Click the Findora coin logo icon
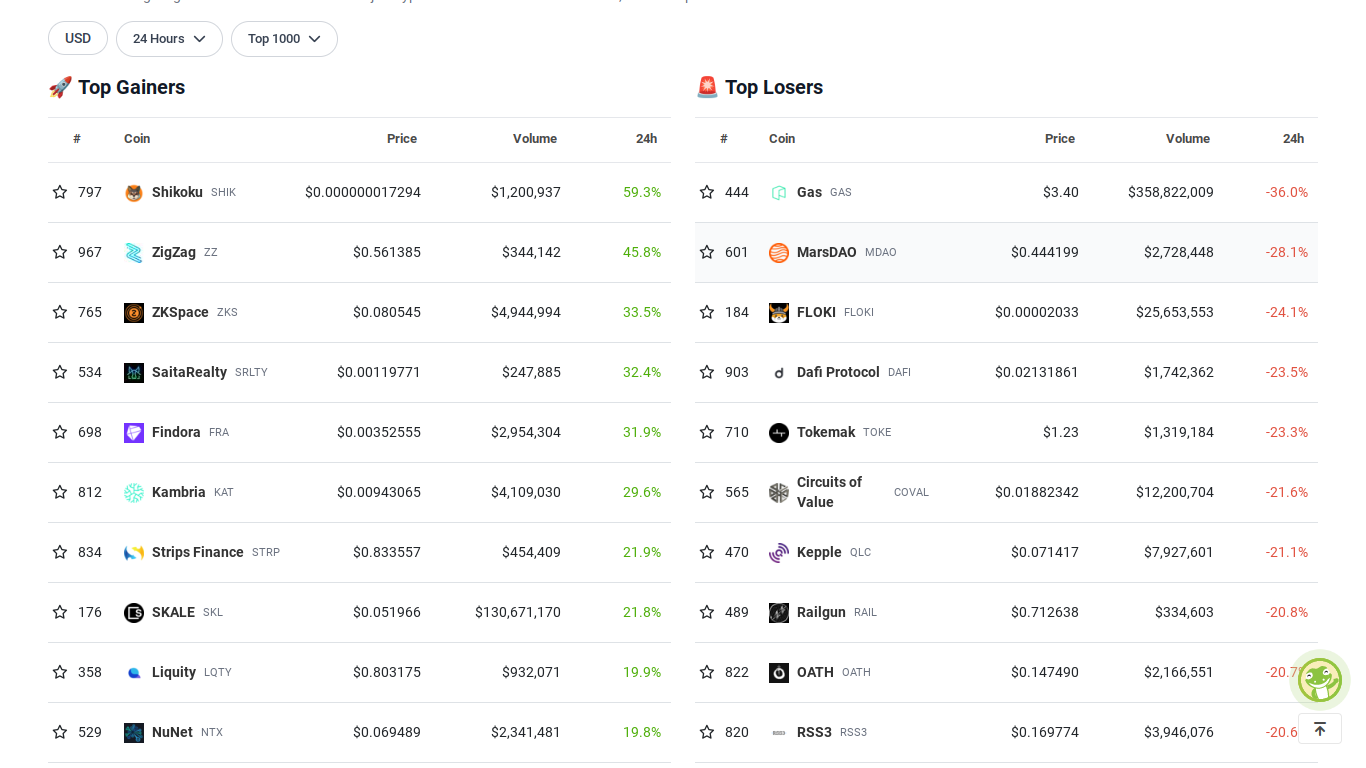1366x768 pixels. pos(134,433)
